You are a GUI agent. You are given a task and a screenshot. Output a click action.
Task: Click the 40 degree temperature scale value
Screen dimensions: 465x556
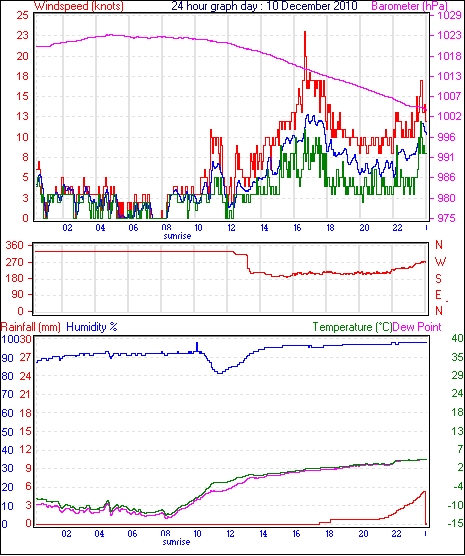[x=458, y=339]
